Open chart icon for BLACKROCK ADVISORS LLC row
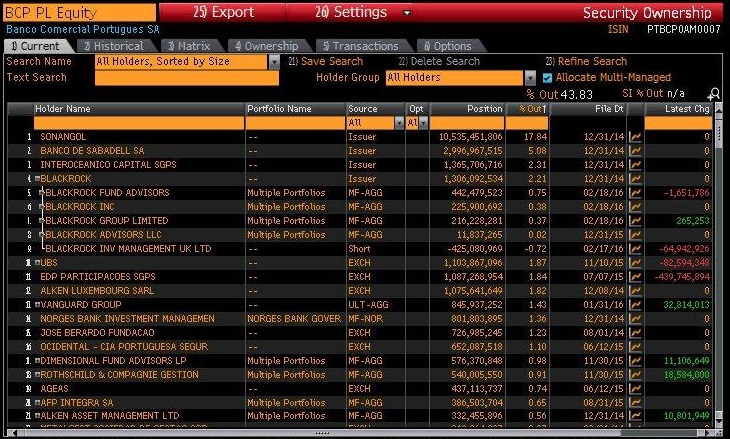This screenshot has height=439, width=730. (635, 235)
